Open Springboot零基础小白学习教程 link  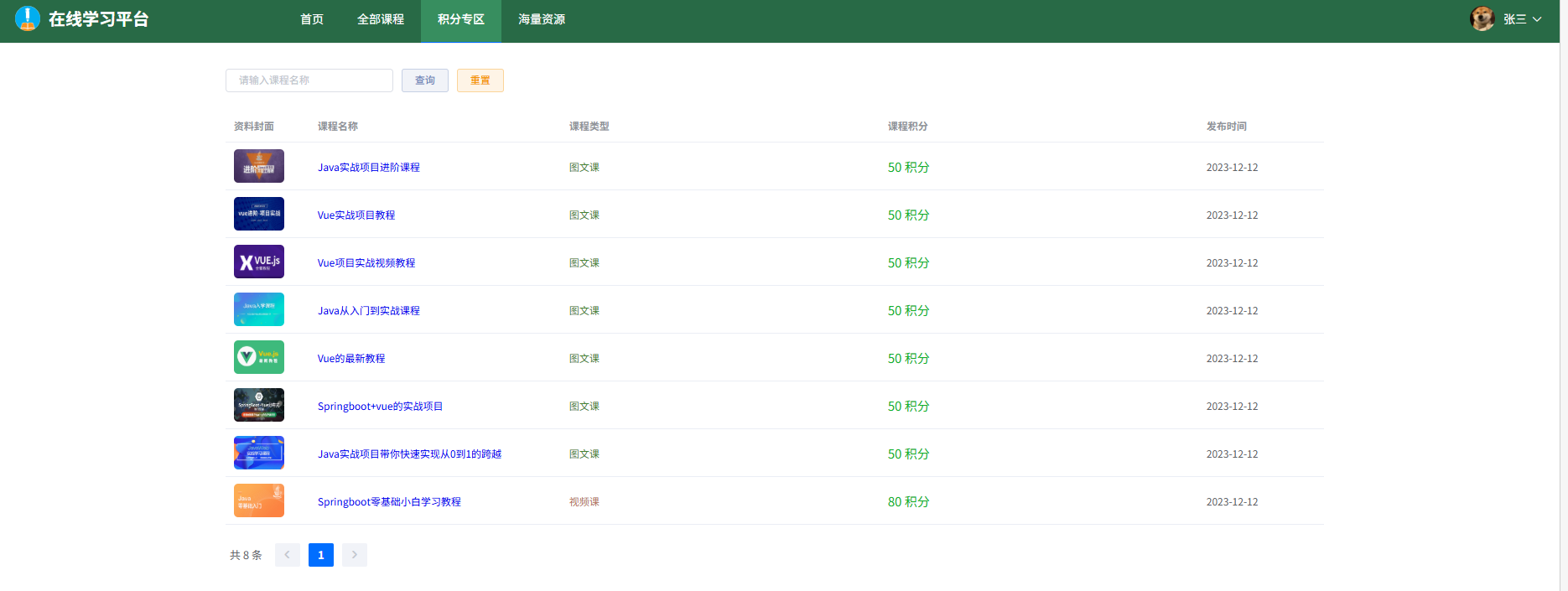(389, 502)
